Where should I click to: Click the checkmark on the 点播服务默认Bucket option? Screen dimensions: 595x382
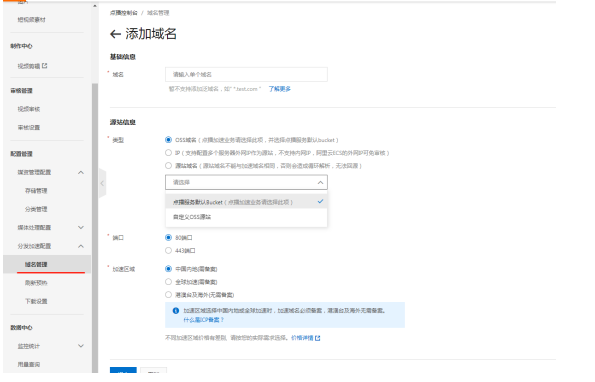(x=320, y=201)
